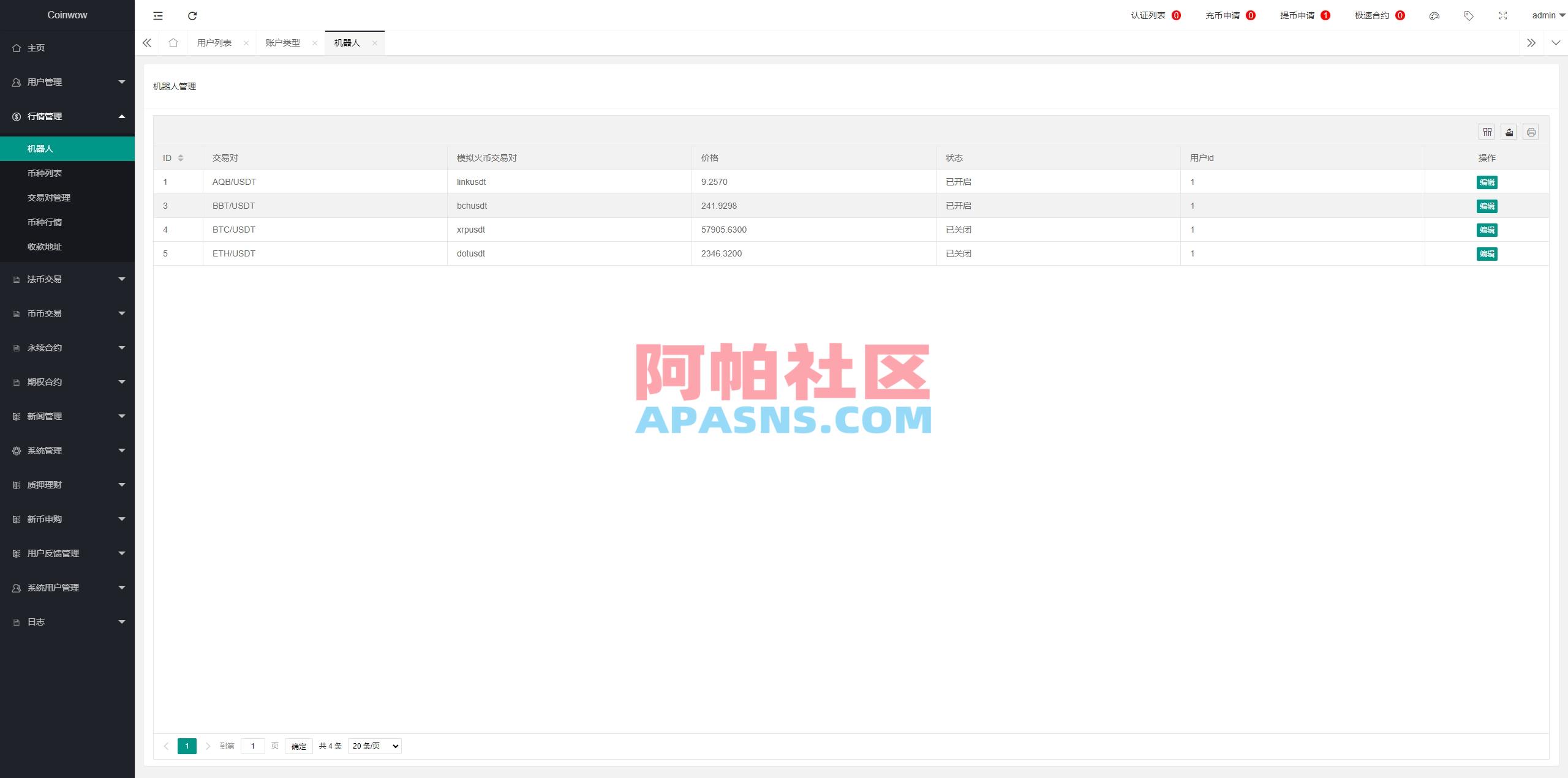Close the 机器人 tab
This screenshot has height=778, width=1568.
375,43
